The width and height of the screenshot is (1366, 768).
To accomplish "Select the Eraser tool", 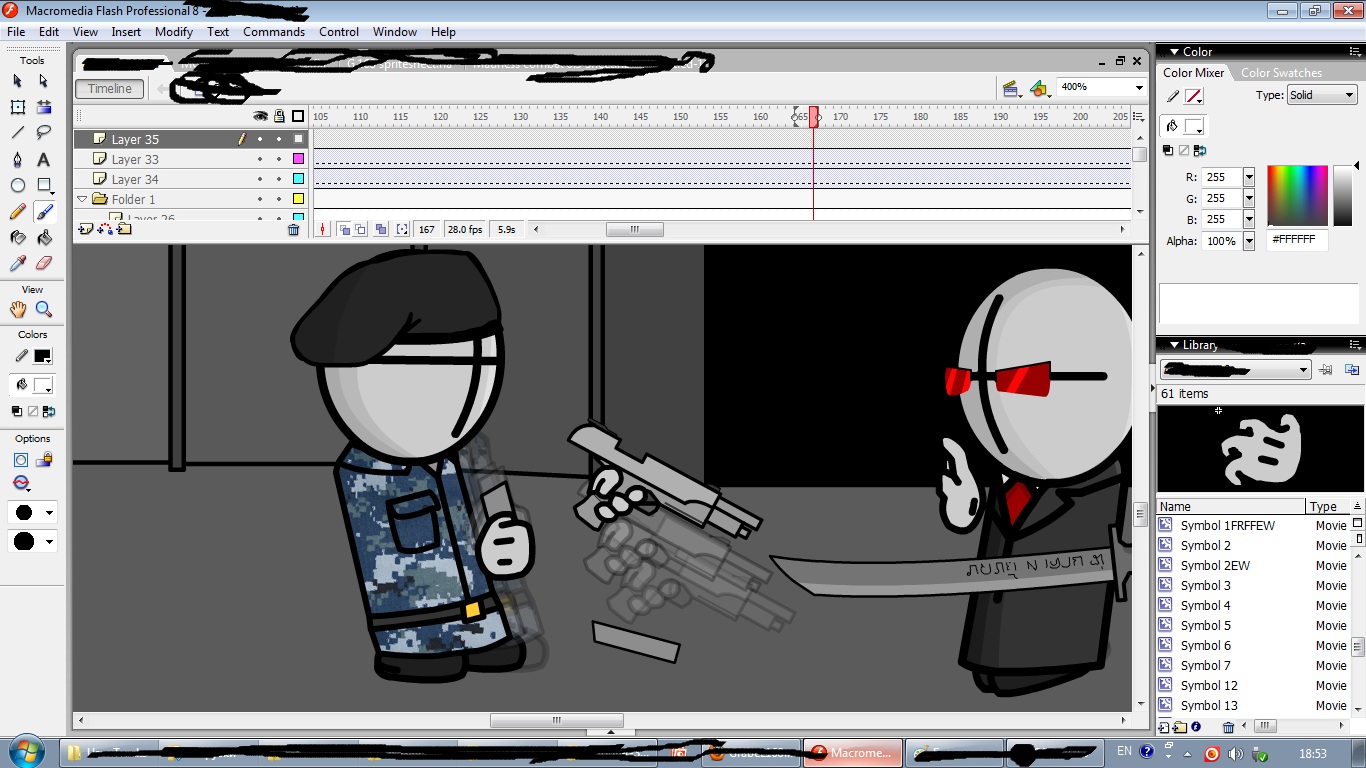I will [44, 264].
